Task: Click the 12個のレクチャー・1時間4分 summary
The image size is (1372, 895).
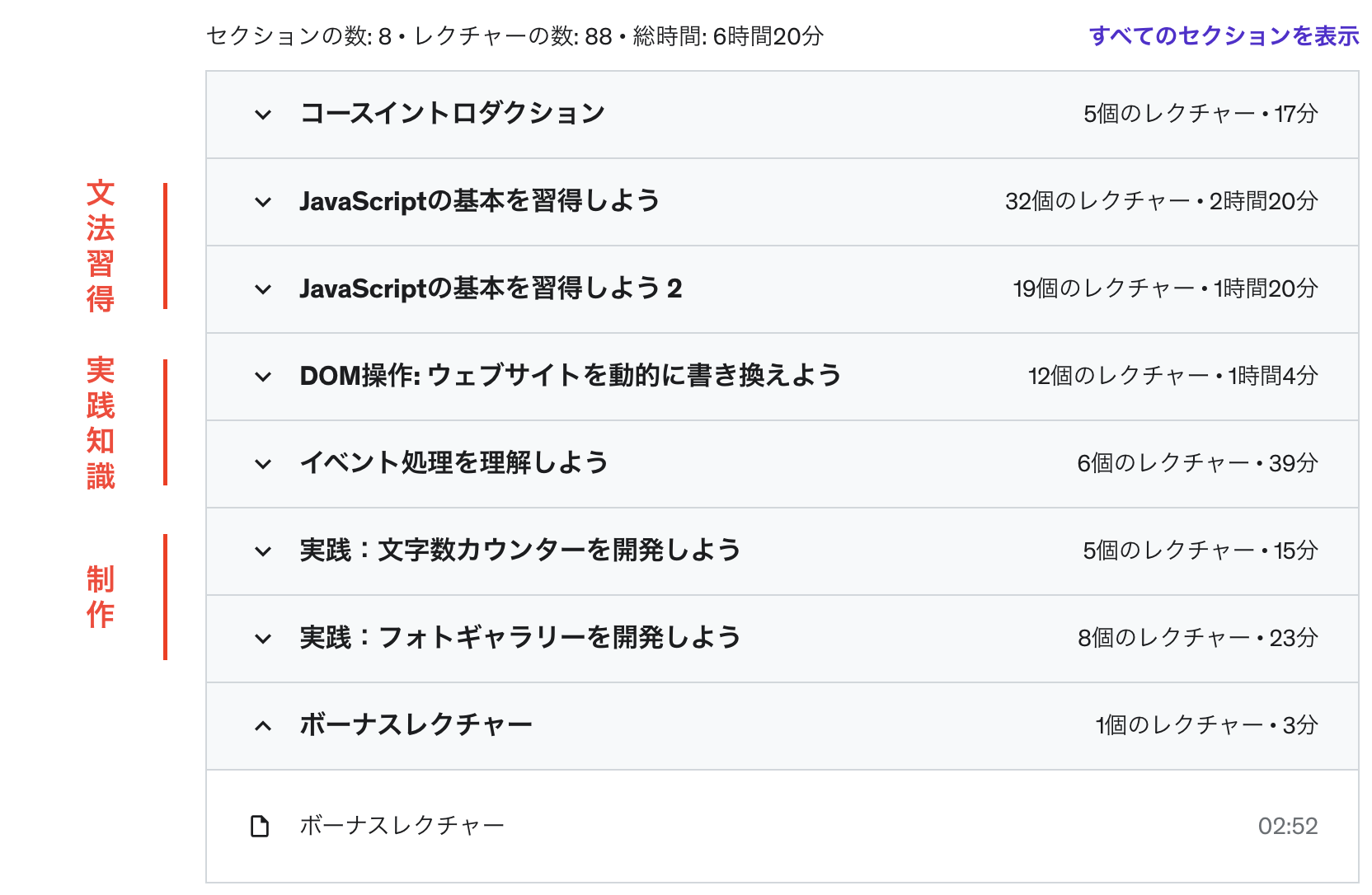Action: (1173, 376)
